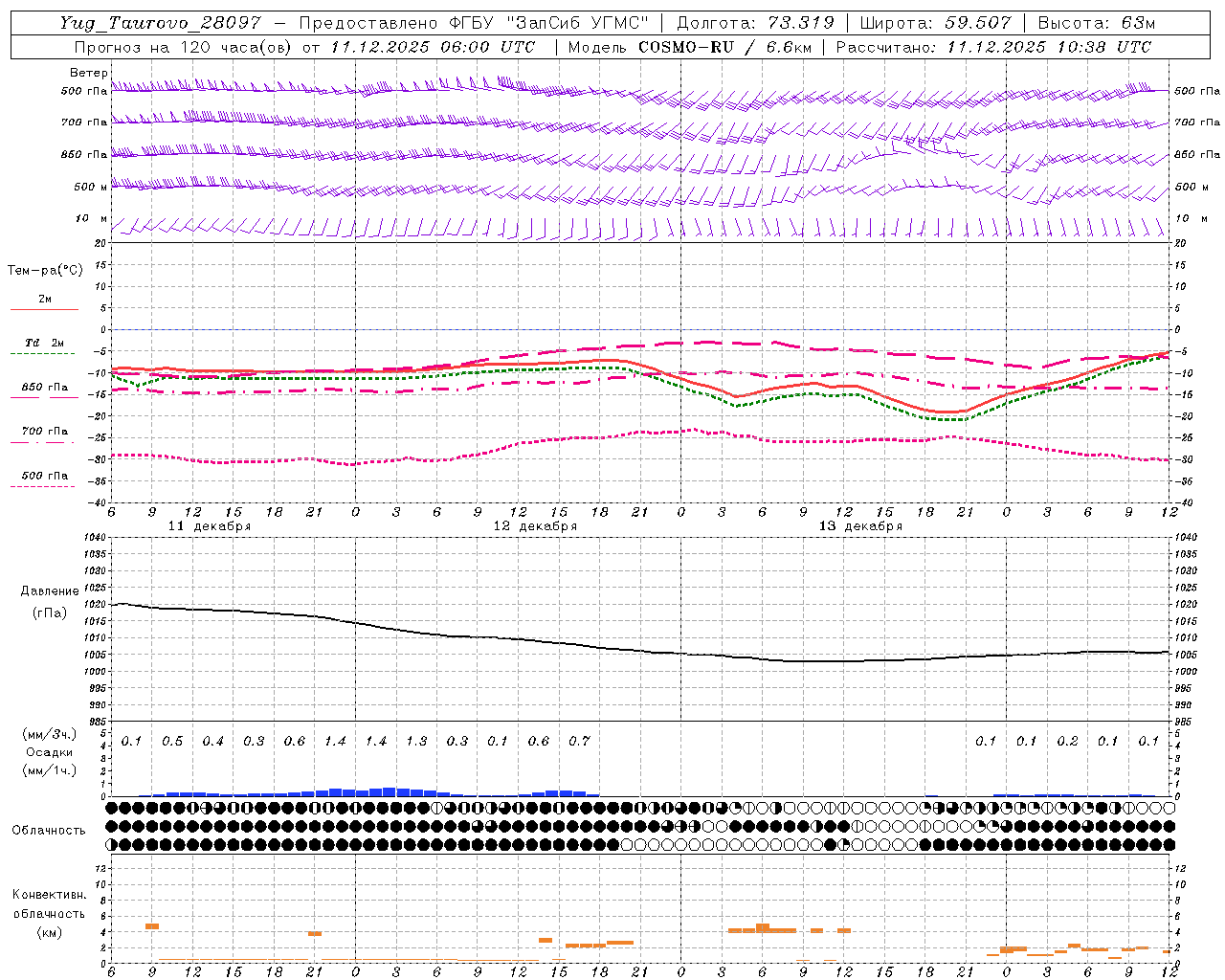Click the (мм/3ч.) units label
Viewport: 1225px width, 980px height.
[50, 734]
